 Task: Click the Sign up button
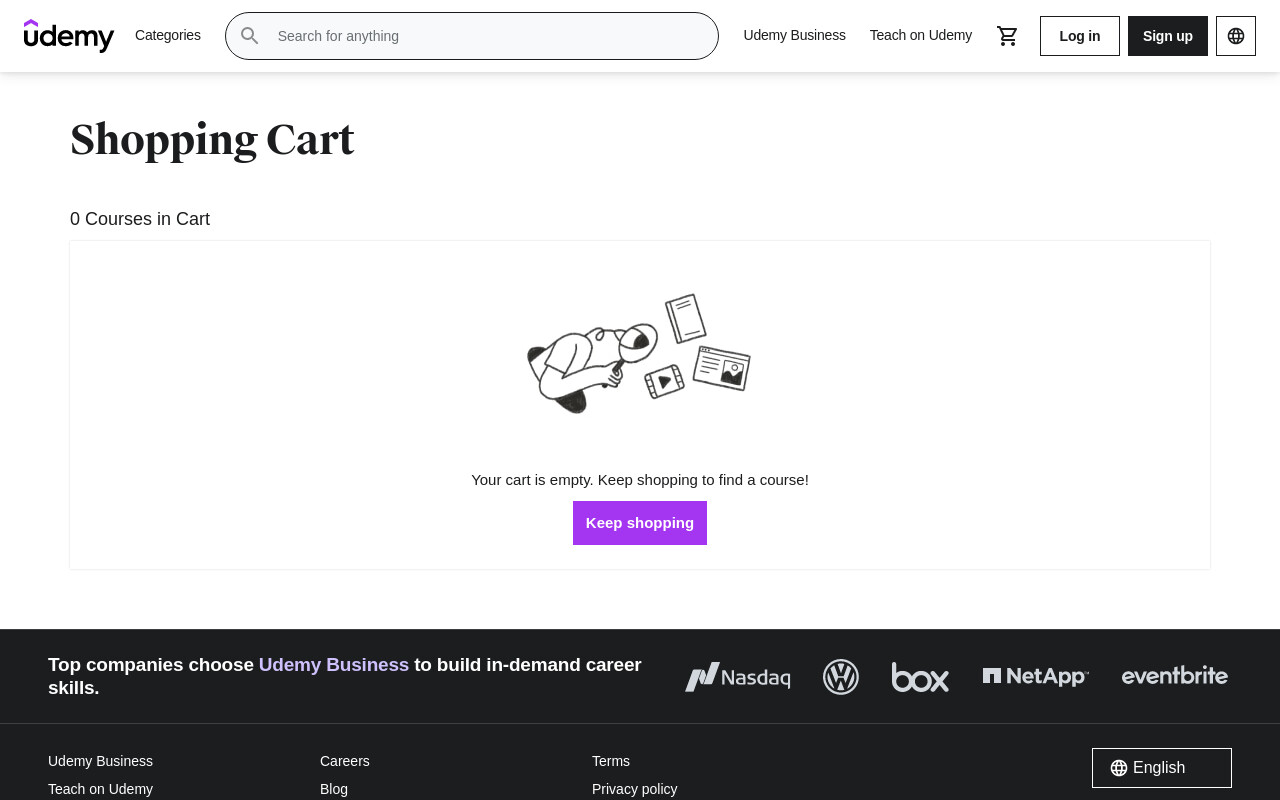tap(1168, 36)
